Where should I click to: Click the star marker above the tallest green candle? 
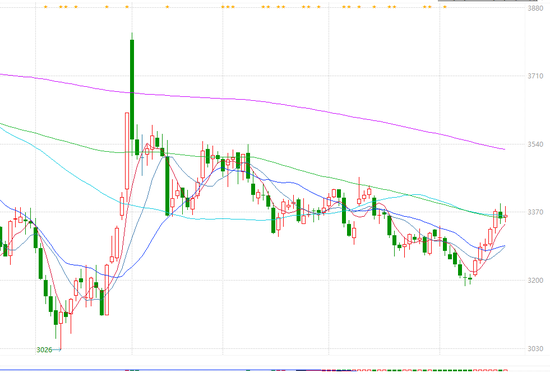click(x=127, y=7)
